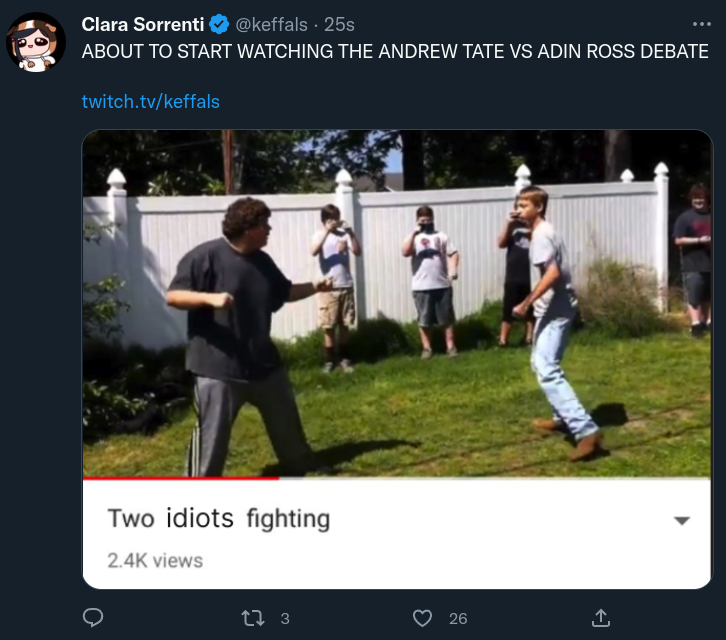Image resolution: width=726 pixels, height=640 pixels.
Task: Open the Clara Sorrenti display name
Action: click(x=143, y=25)
